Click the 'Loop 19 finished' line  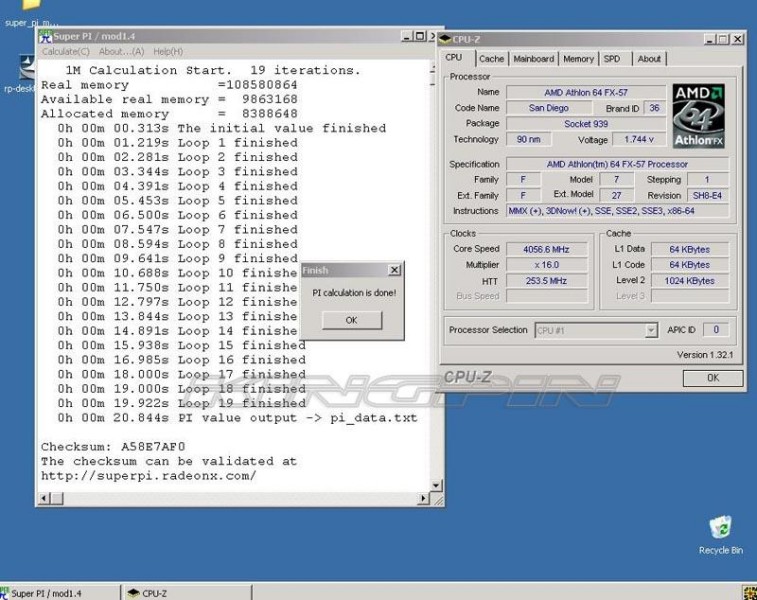pos(182,403)
